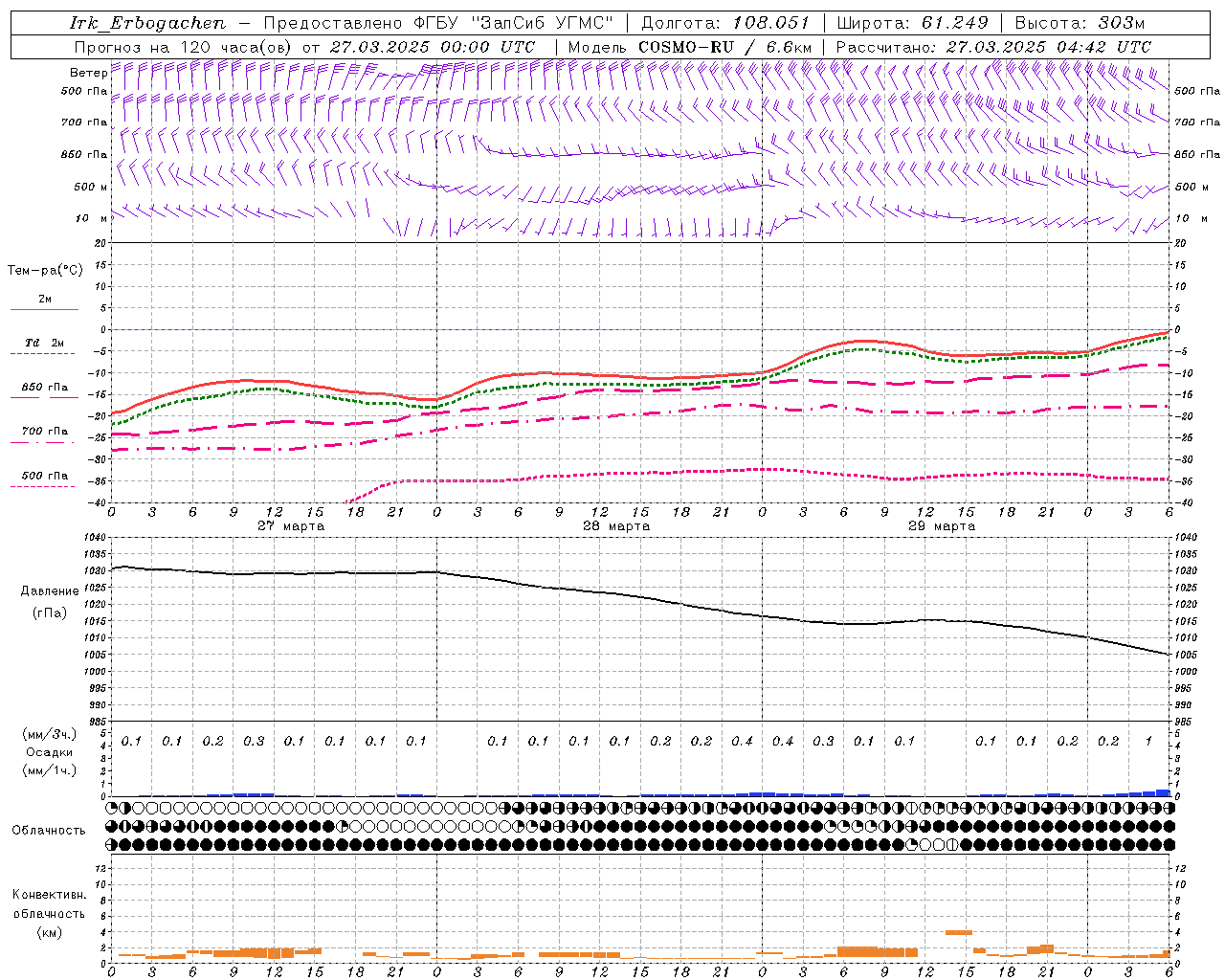Click the station name Irk_Erbogachen in header
Image resolution: width=1225 pixels, height=980 pixels.
[x=148, y=23]
